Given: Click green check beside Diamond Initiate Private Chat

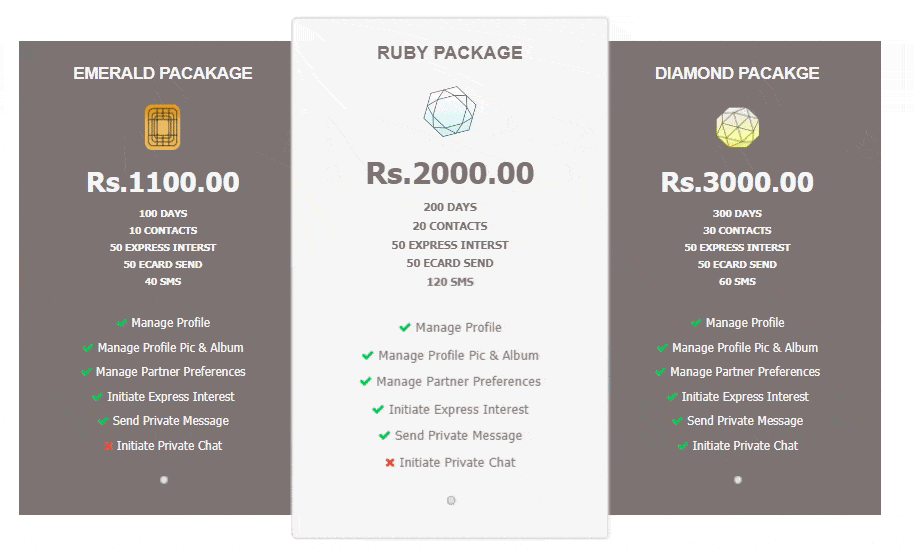Looking at the screenshot, I should [x=683, y=446].
